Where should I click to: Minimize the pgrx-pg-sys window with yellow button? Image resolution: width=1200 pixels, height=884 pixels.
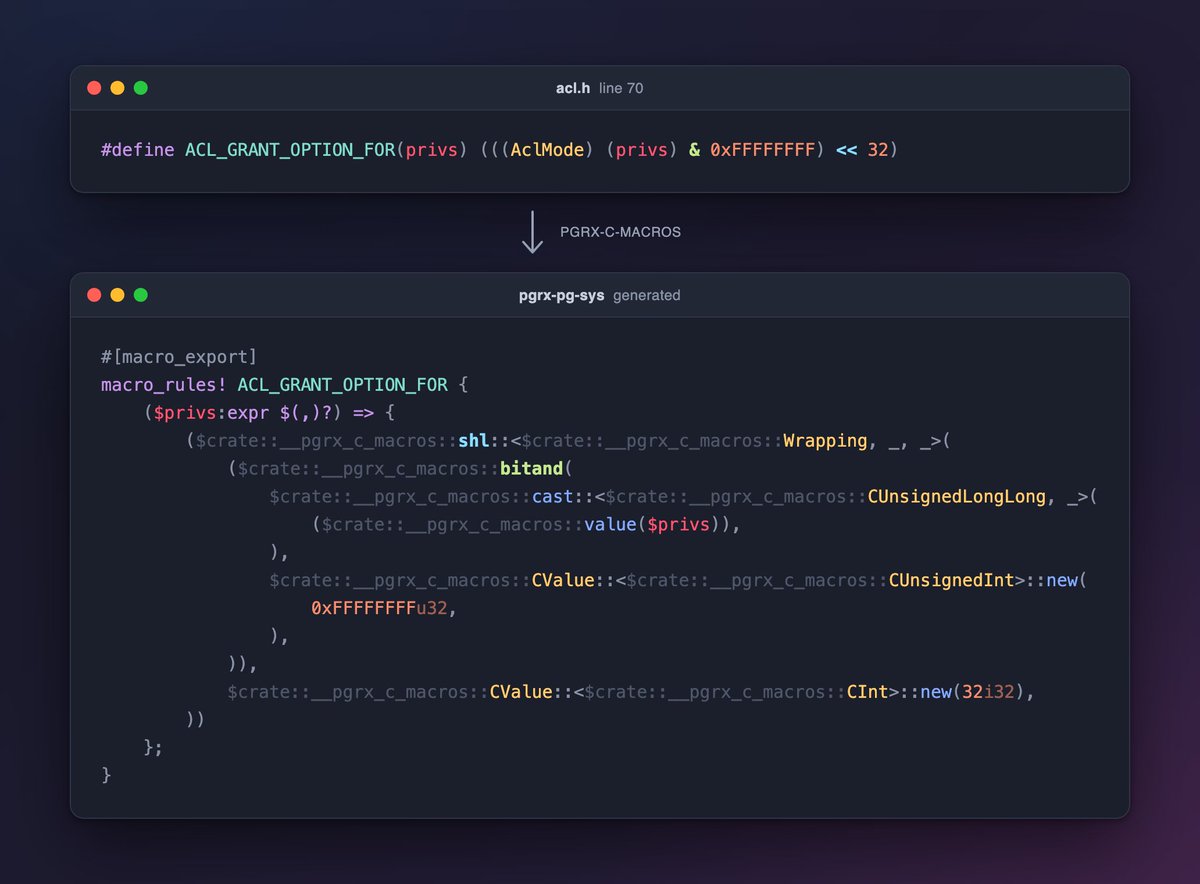pyautogui.click(x=117, y=295)
